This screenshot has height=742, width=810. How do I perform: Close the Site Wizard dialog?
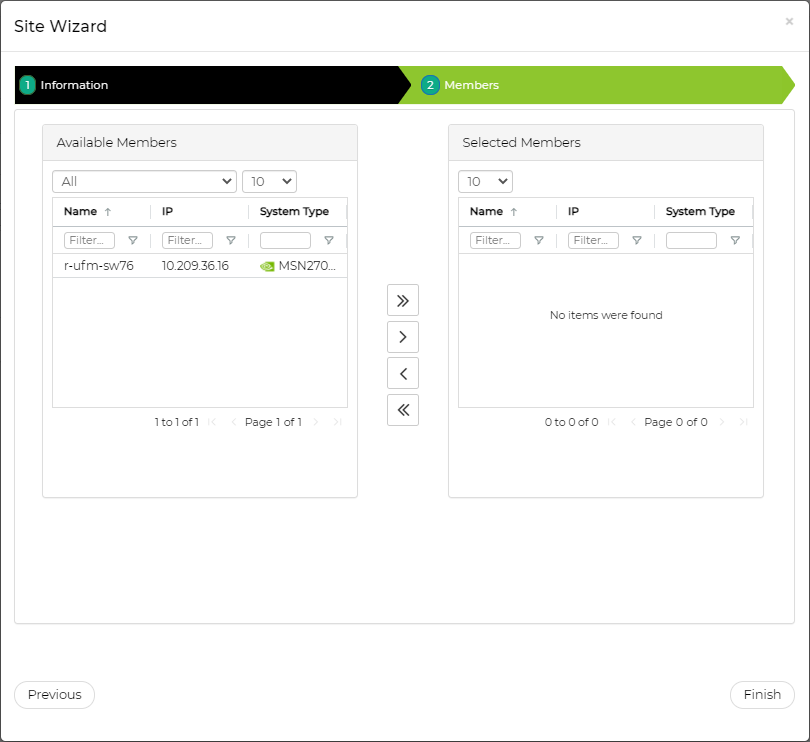point(789,21)
